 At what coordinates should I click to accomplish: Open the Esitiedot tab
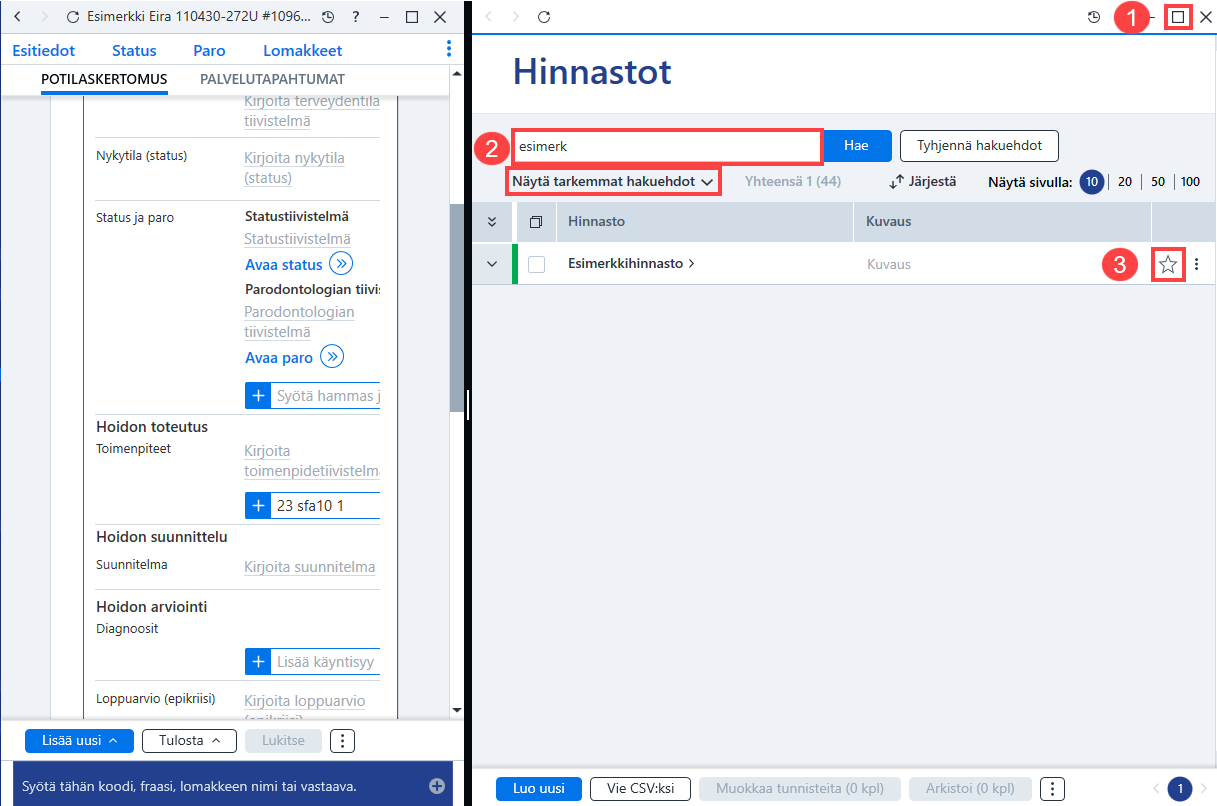click(x=43, y=50)
